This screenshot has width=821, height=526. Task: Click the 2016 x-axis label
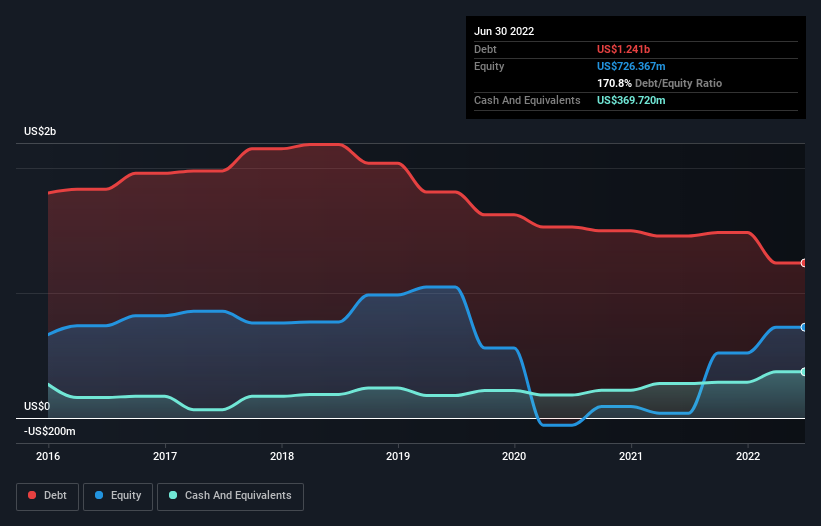point(48,456)
